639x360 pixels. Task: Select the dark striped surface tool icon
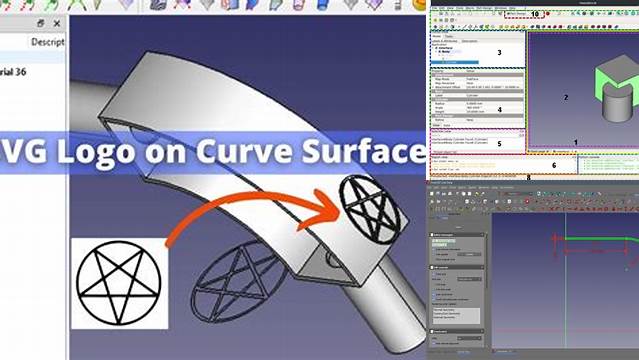click(158, 4)
